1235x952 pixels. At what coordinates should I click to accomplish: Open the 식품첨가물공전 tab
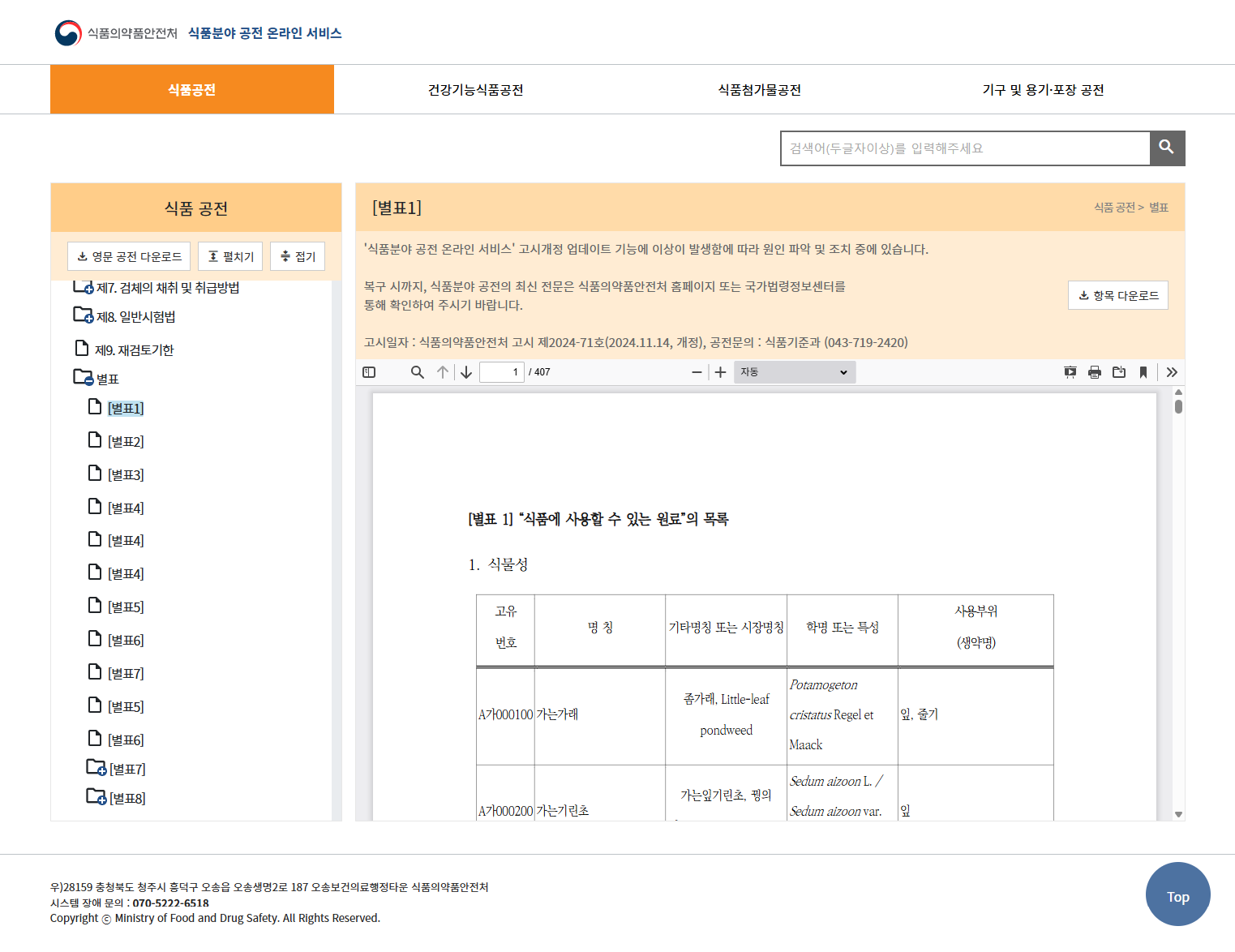pyautogui.click(x=759, y=90)
